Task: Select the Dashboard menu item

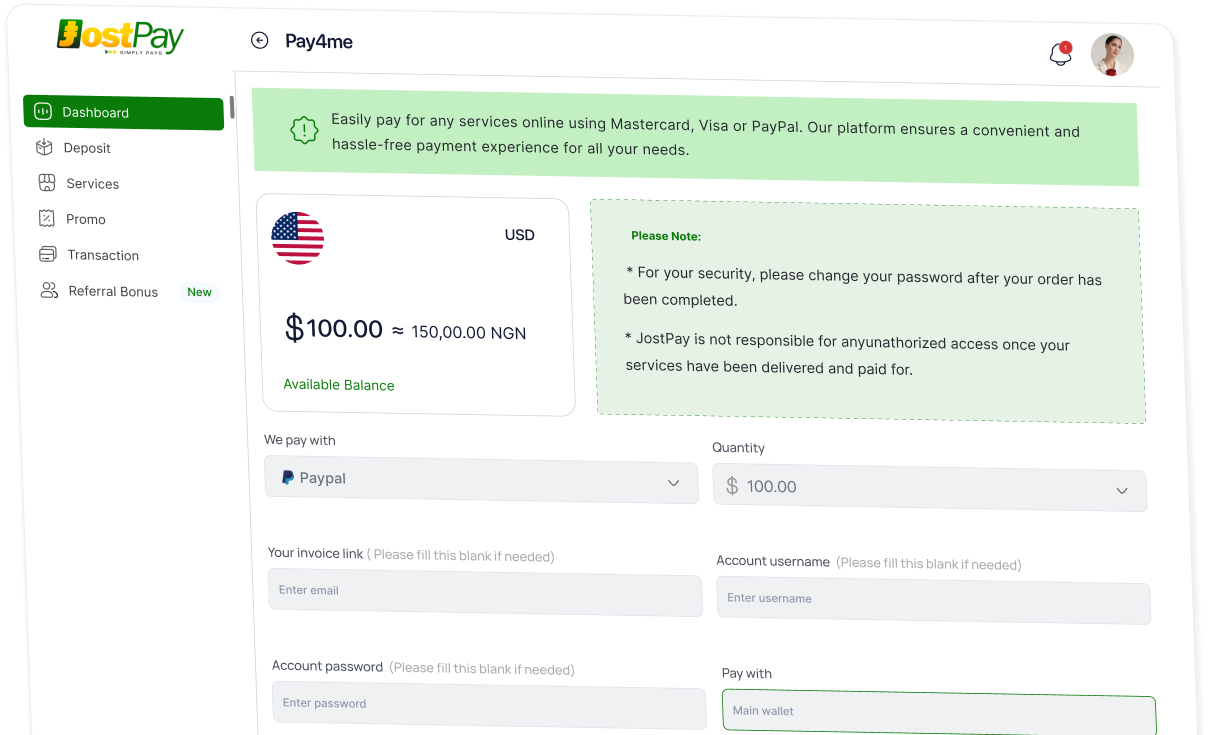Action: click(x=124, y=113)
